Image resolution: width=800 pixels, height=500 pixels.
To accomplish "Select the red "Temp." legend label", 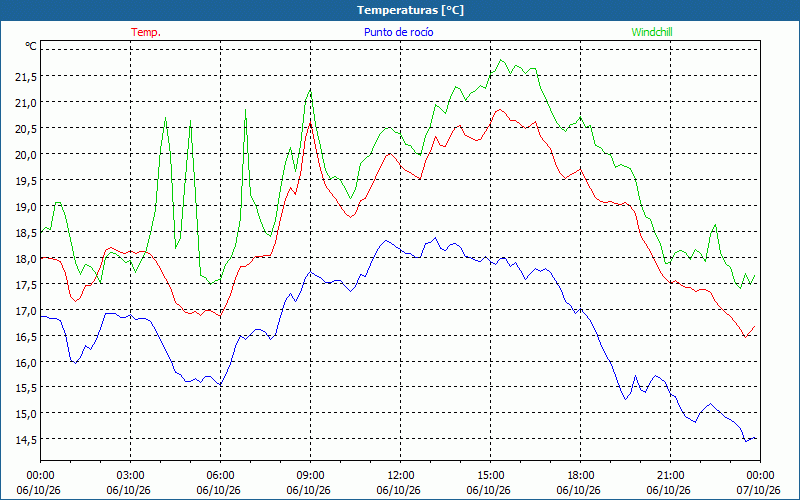I will point(146,32).
